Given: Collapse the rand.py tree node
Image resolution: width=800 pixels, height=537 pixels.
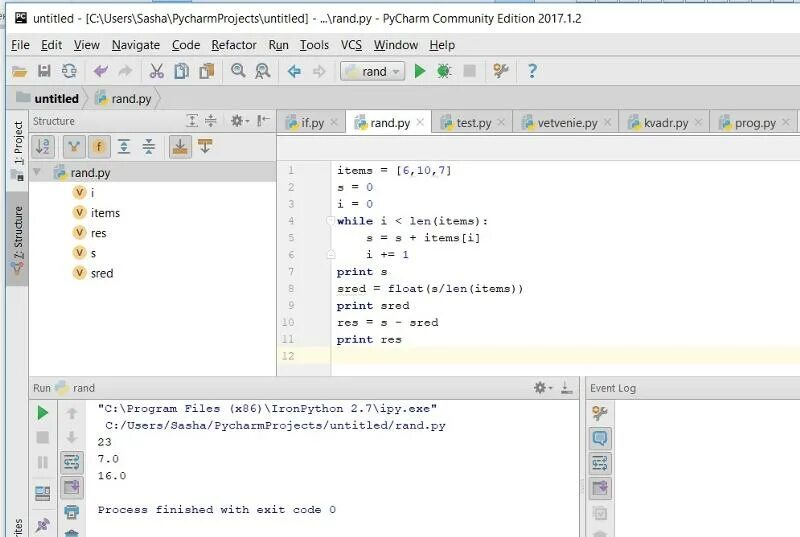Looking at the screenshot, I should (37, 172).
